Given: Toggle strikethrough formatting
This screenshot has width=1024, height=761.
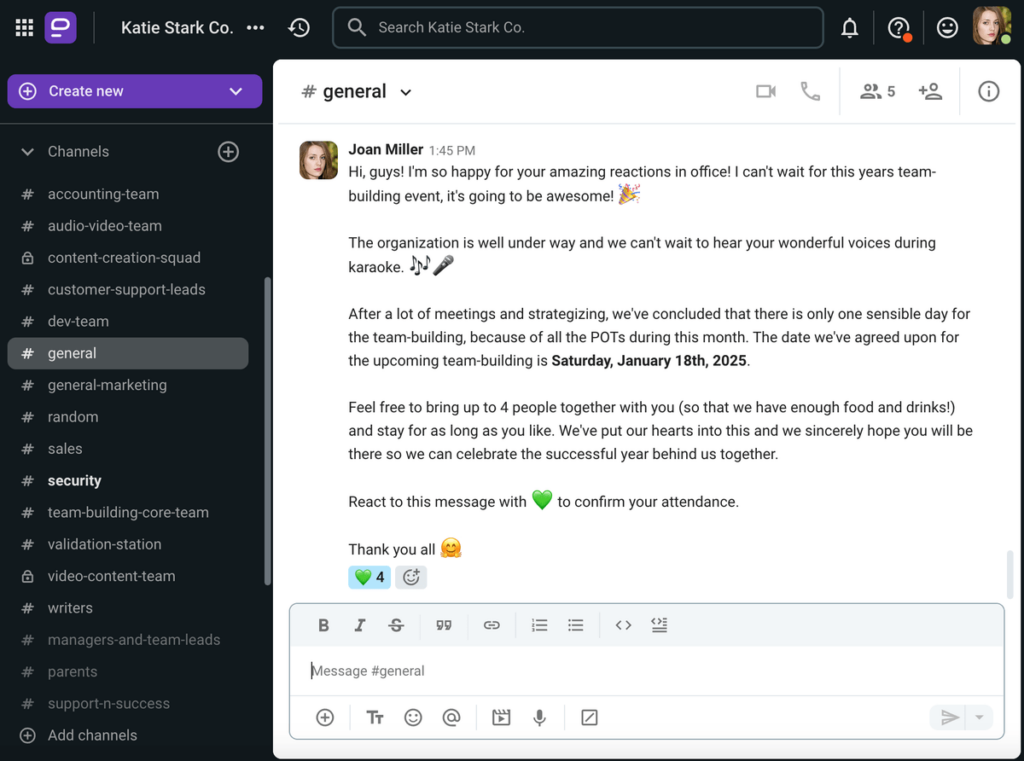Looking at the screenshot, I should coord(396,624).
